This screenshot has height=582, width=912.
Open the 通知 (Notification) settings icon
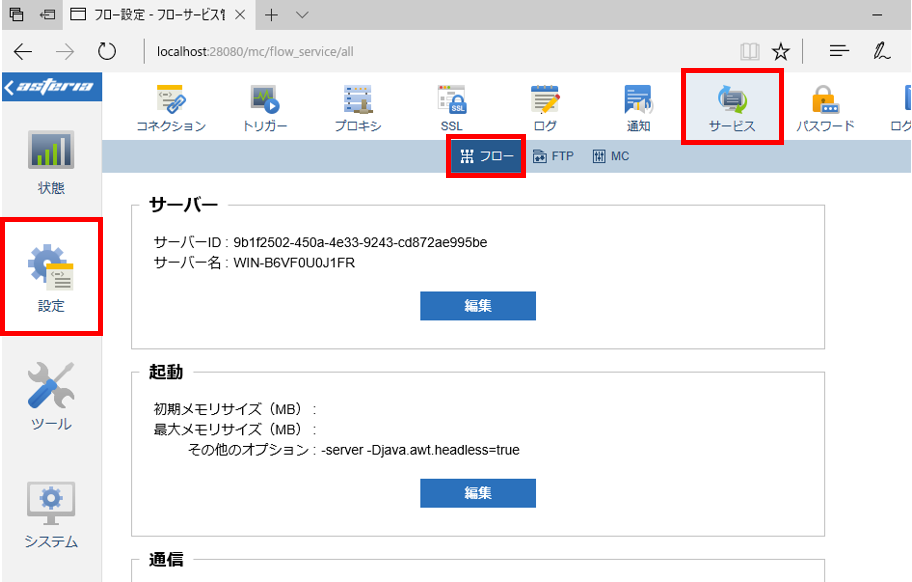[638, 108]
